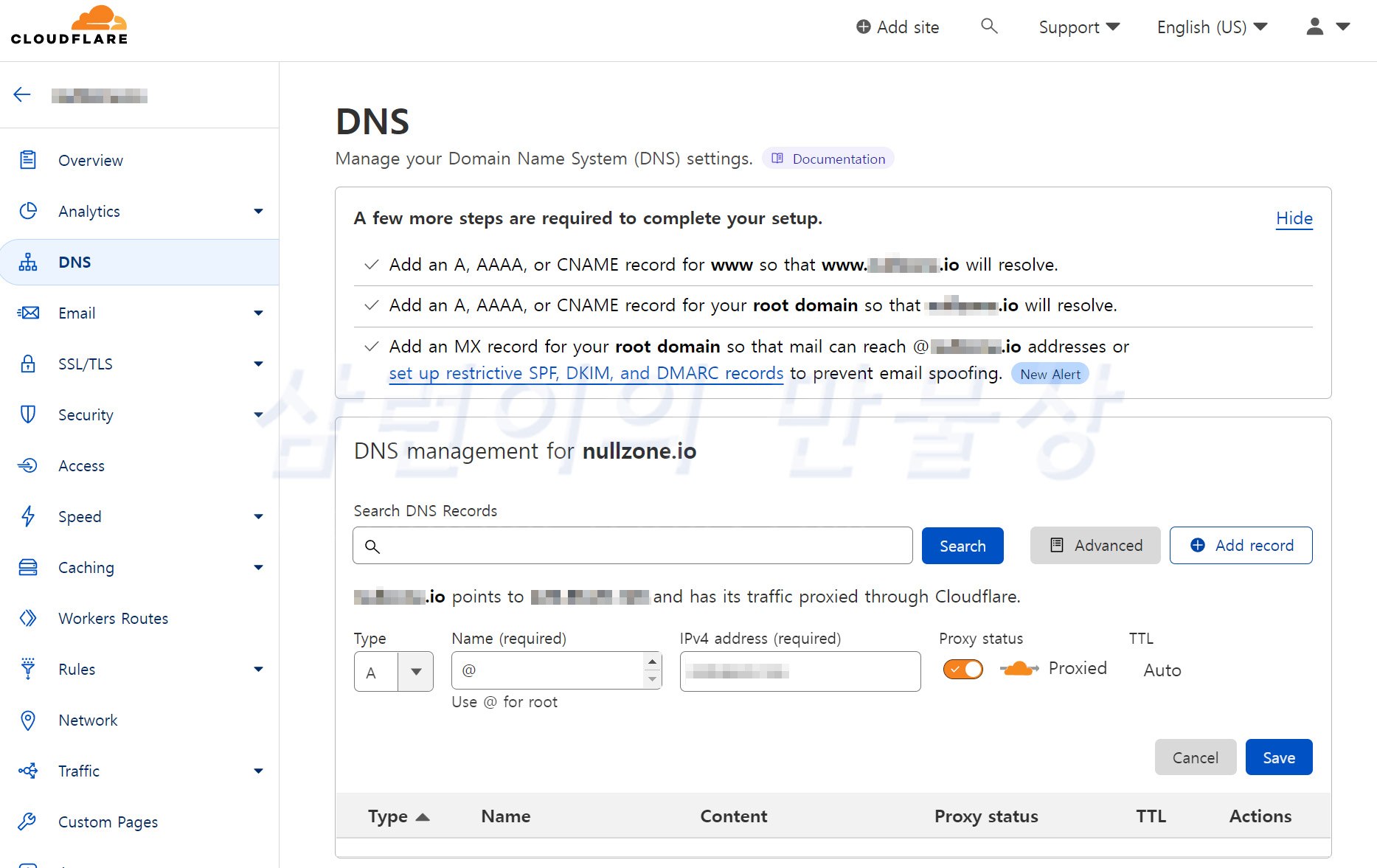Screen dimensions: 1377x868
Task: Focus the Search DNS Records field
Action: click(x=633, y=546)
